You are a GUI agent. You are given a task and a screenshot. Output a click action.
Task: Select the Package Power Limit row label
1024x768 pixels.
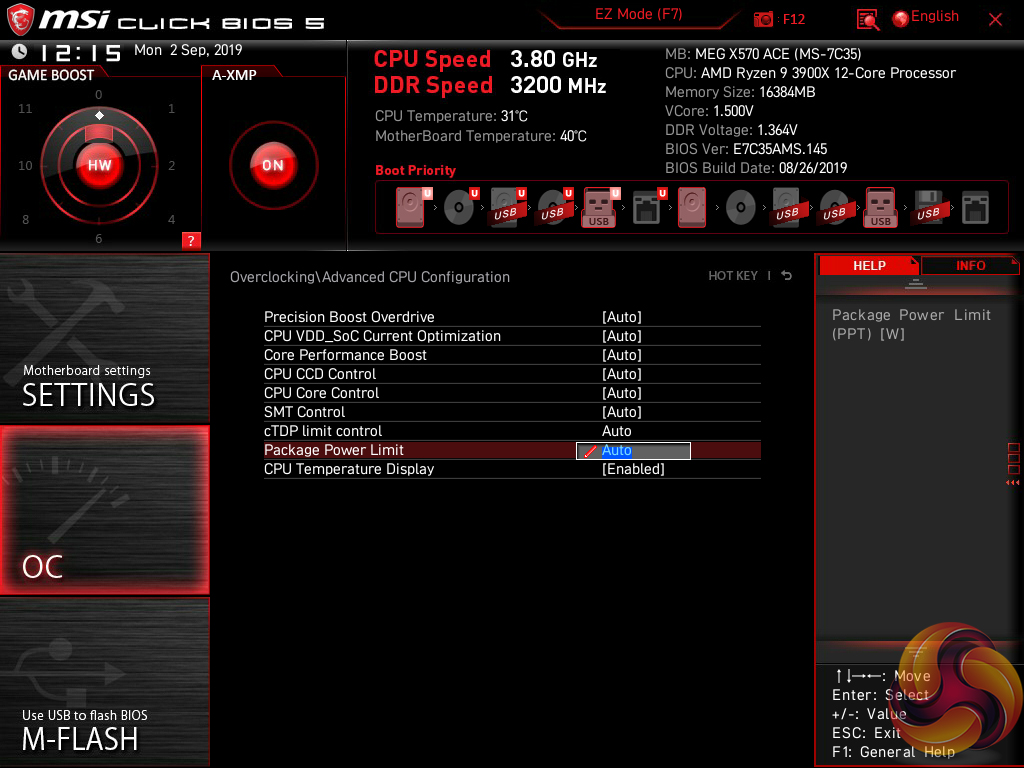[334, 450]
